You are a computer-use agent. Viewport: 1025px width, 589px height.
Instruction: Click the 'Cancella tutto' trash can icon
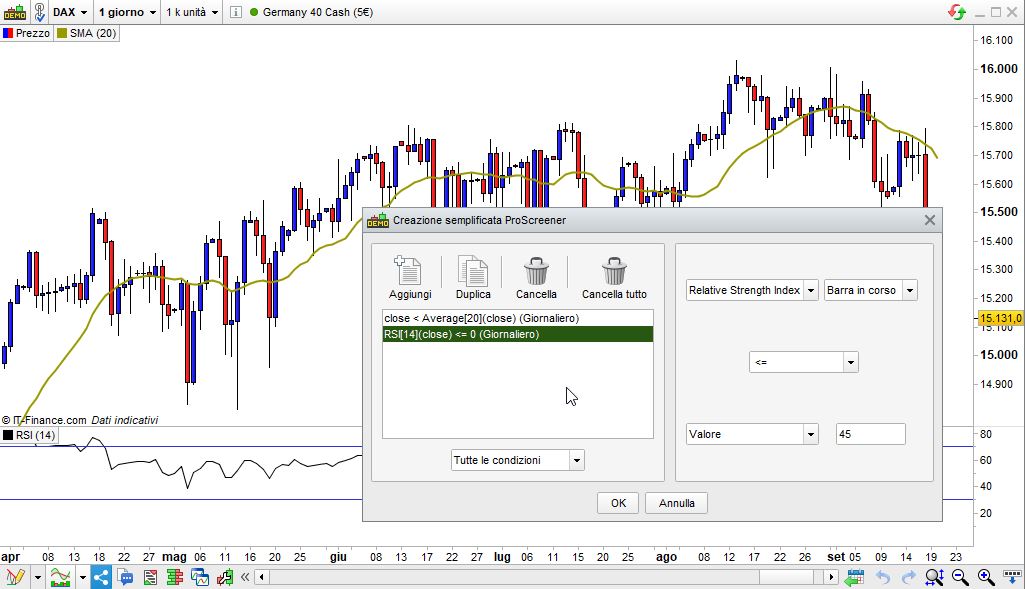click(614, 271)
